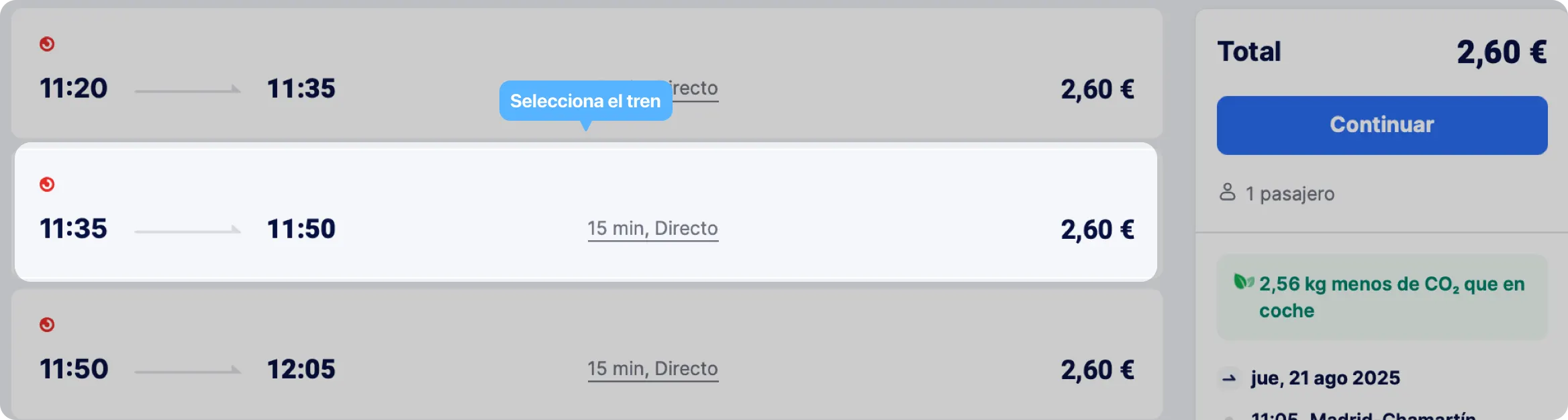Select the 11:20 to 11:35 train card
This screenshot has width=1568, height=420.
tap(586, 73)
